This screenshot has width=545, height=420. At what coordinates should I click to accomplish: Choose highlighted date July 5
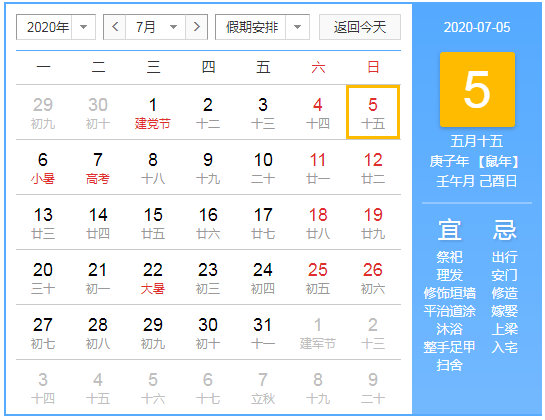tap(373, 113)
